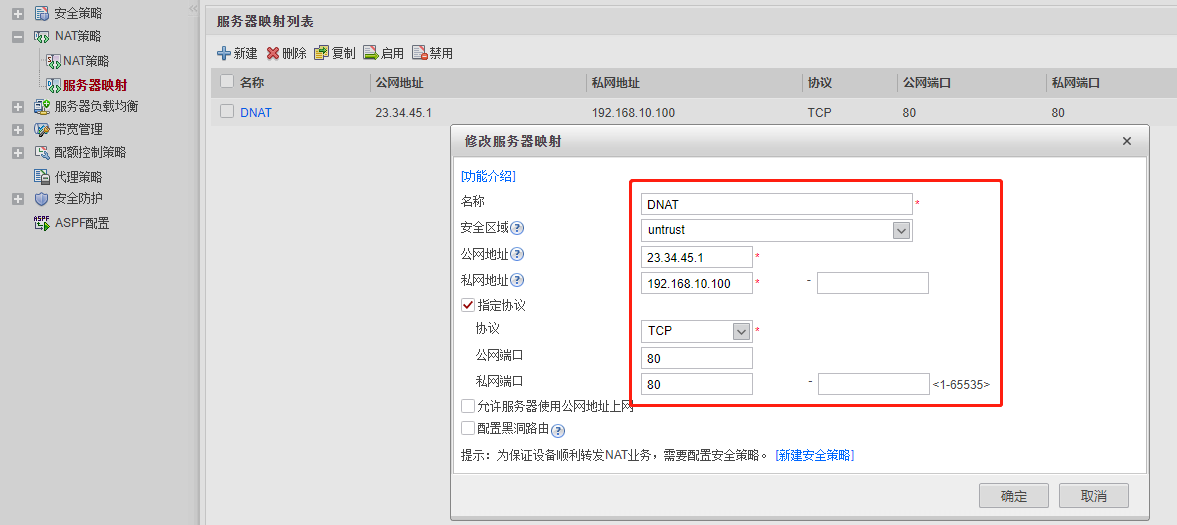Click the NAT策略 child item icon
Screen dimensions: 1177x525
[53, 61]
